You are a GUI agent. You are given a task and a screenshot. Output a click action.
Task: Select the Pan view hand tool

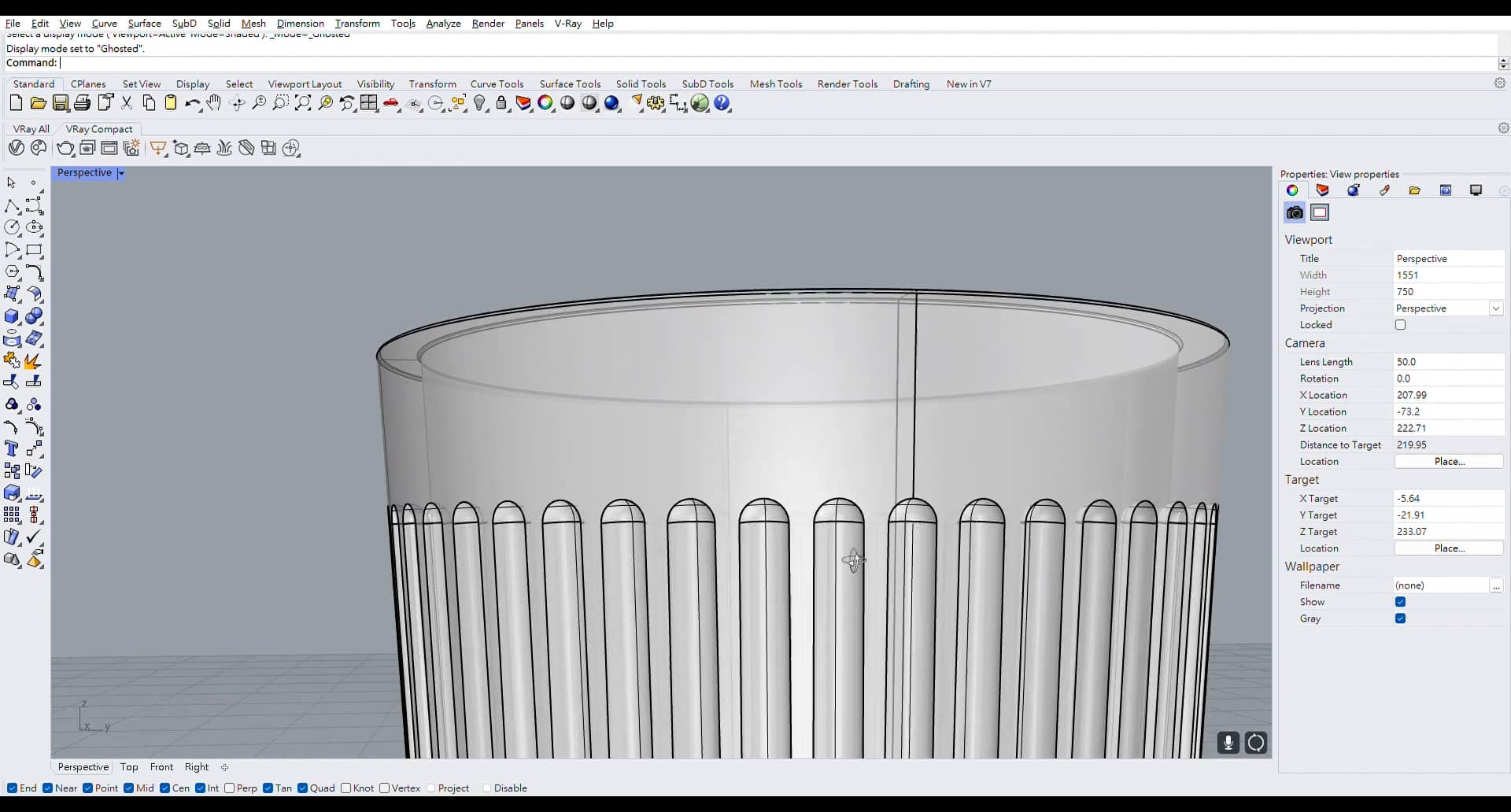click(x=214, y=103)
